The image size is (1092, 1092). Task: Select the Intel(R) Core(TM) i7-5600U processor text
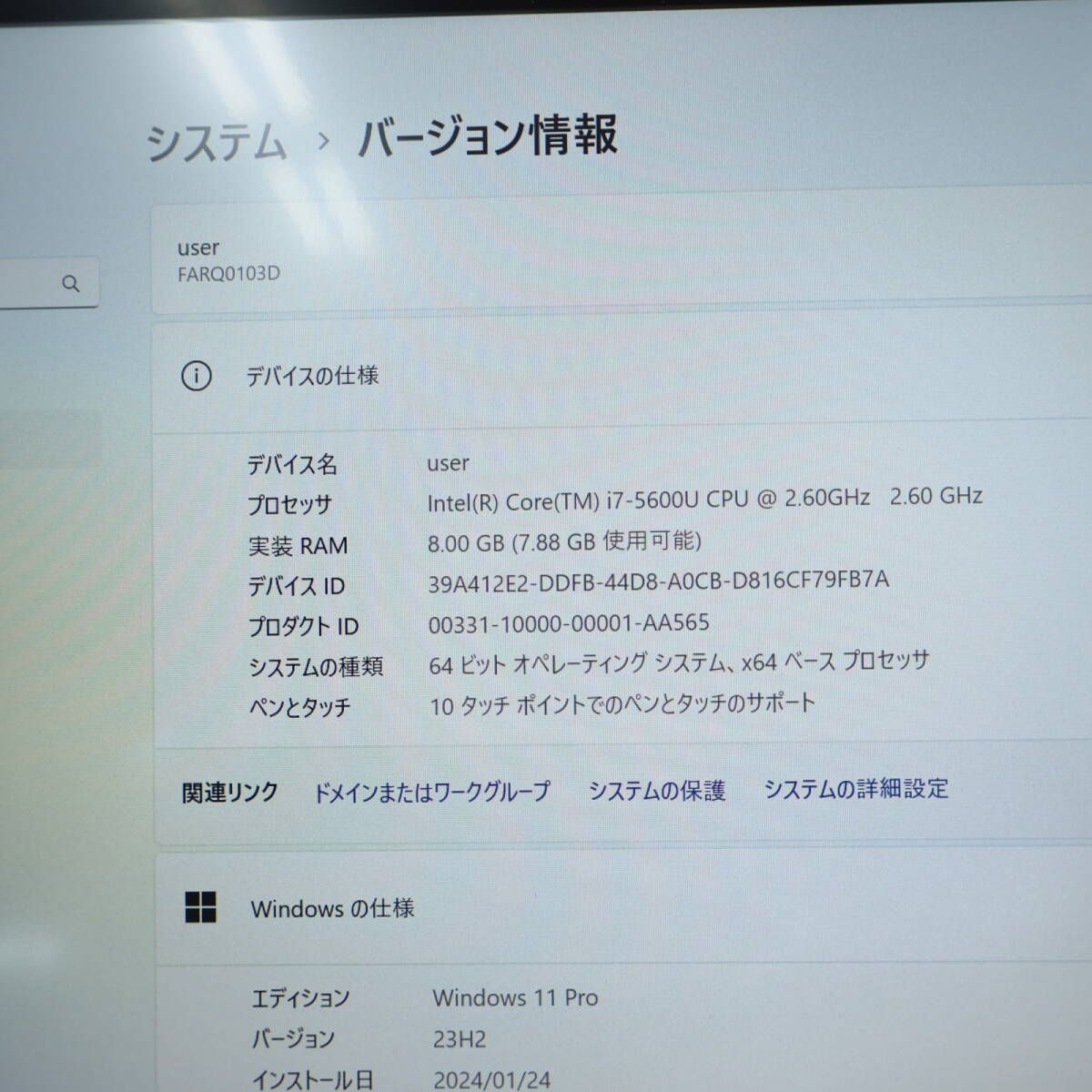pyautogui.click(x=705, y=499)
